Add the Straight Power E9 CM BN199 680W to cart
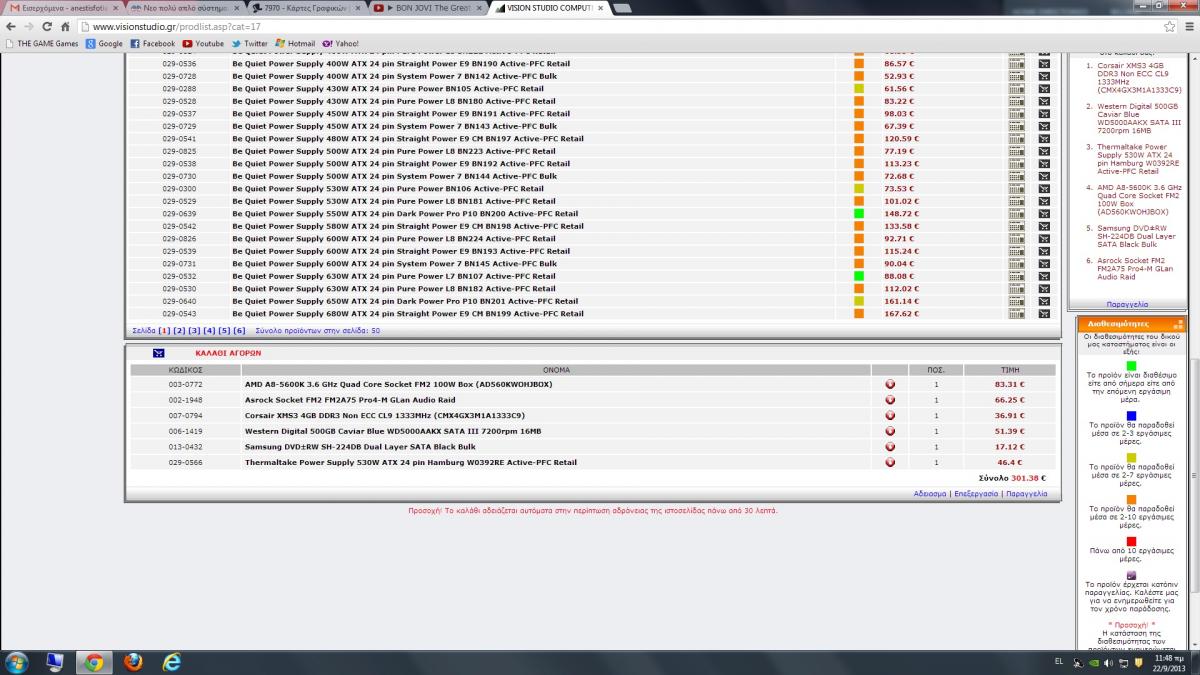This screenshot has width=1200, height=675. (x=1044, y=314)
